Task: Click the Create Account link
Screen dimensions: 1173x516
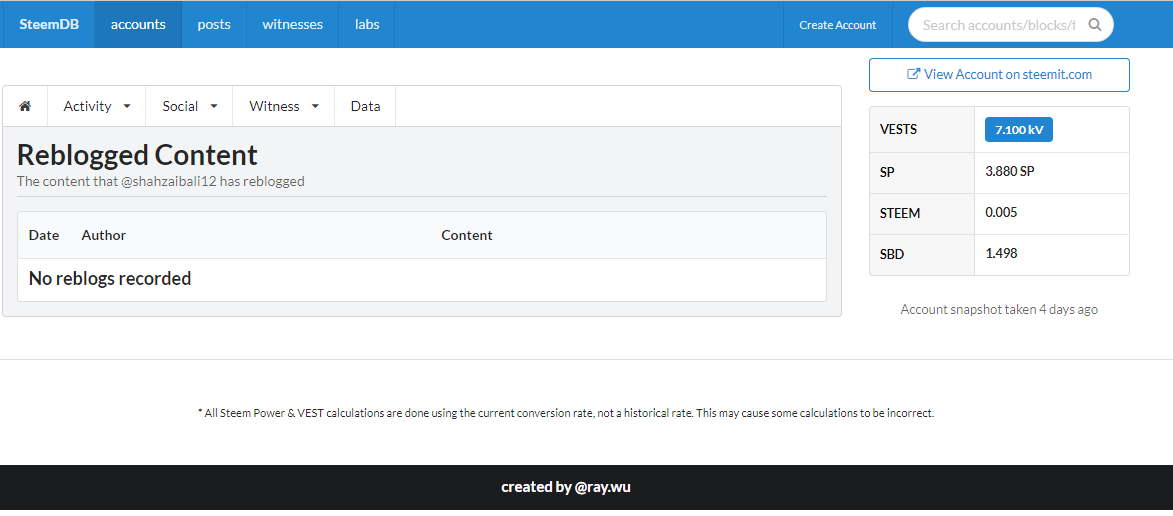Action: point(837,25)
